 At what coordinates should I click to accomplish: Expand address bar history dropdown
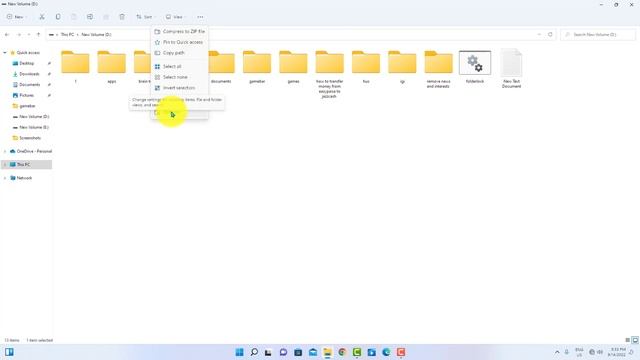click(539, 35)
